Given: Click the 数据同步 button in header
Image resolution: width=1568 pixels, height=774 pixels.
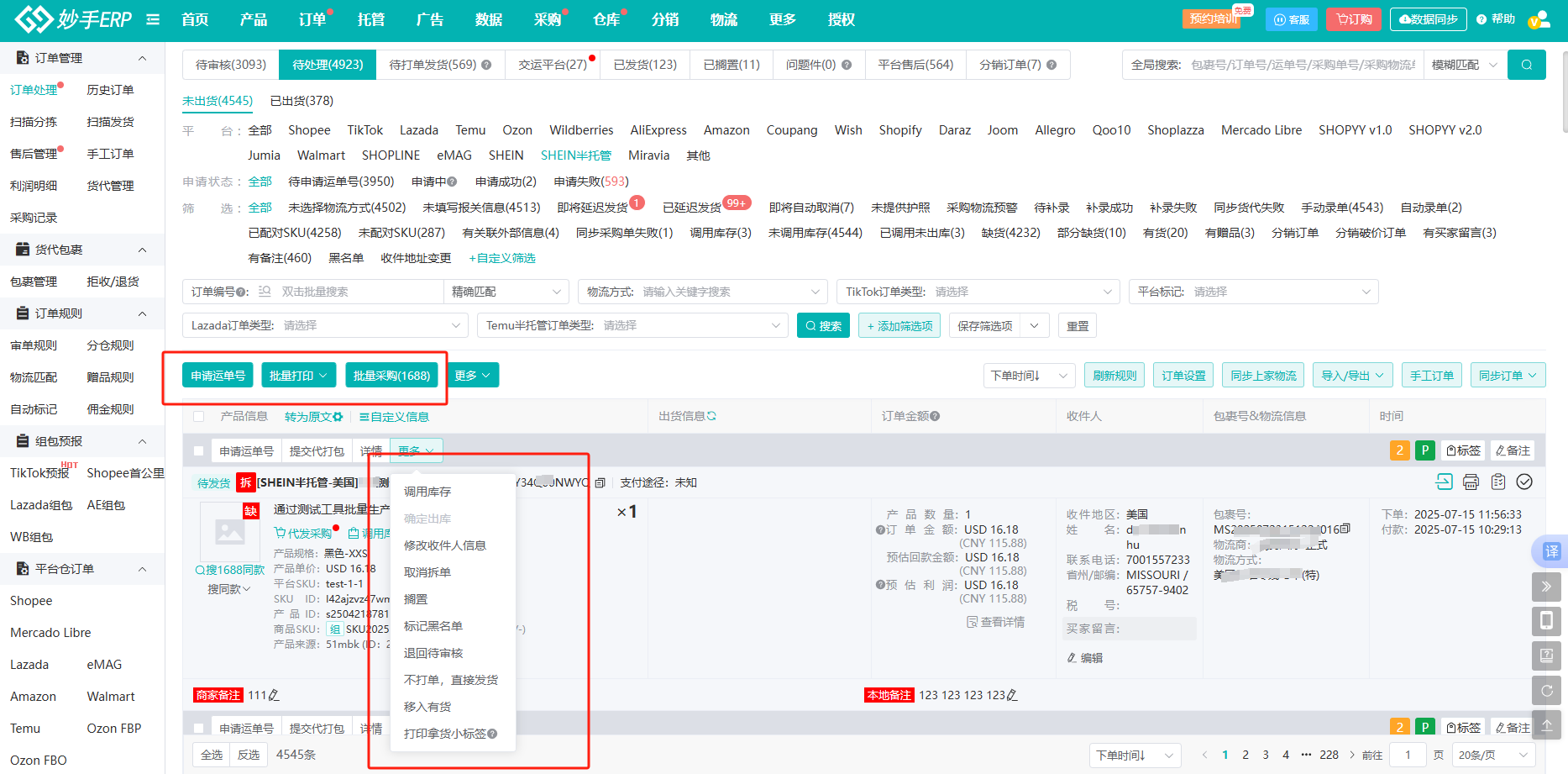Looking at the screenshot, I should coord(1428,19).
